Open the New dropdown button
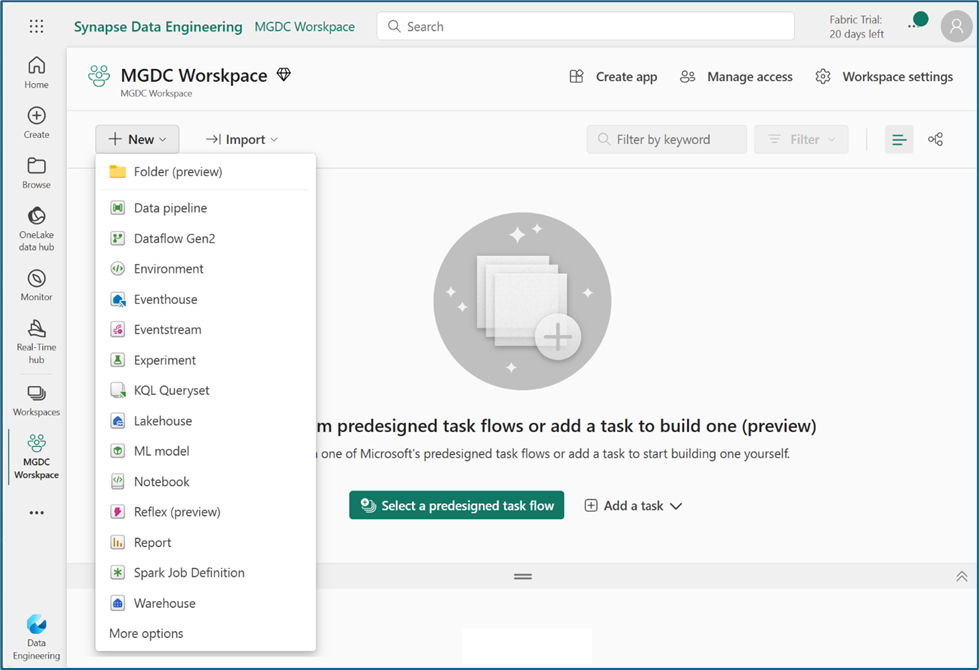 coord(137,139)
